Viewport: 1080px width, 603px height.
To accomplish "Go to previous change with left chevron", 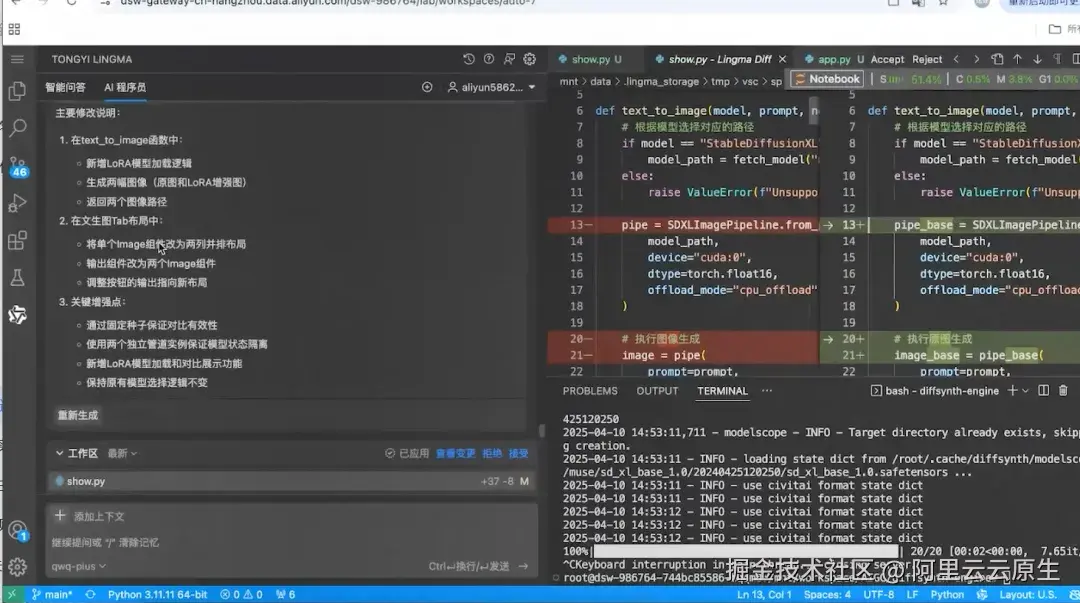I will pos(956,59).
